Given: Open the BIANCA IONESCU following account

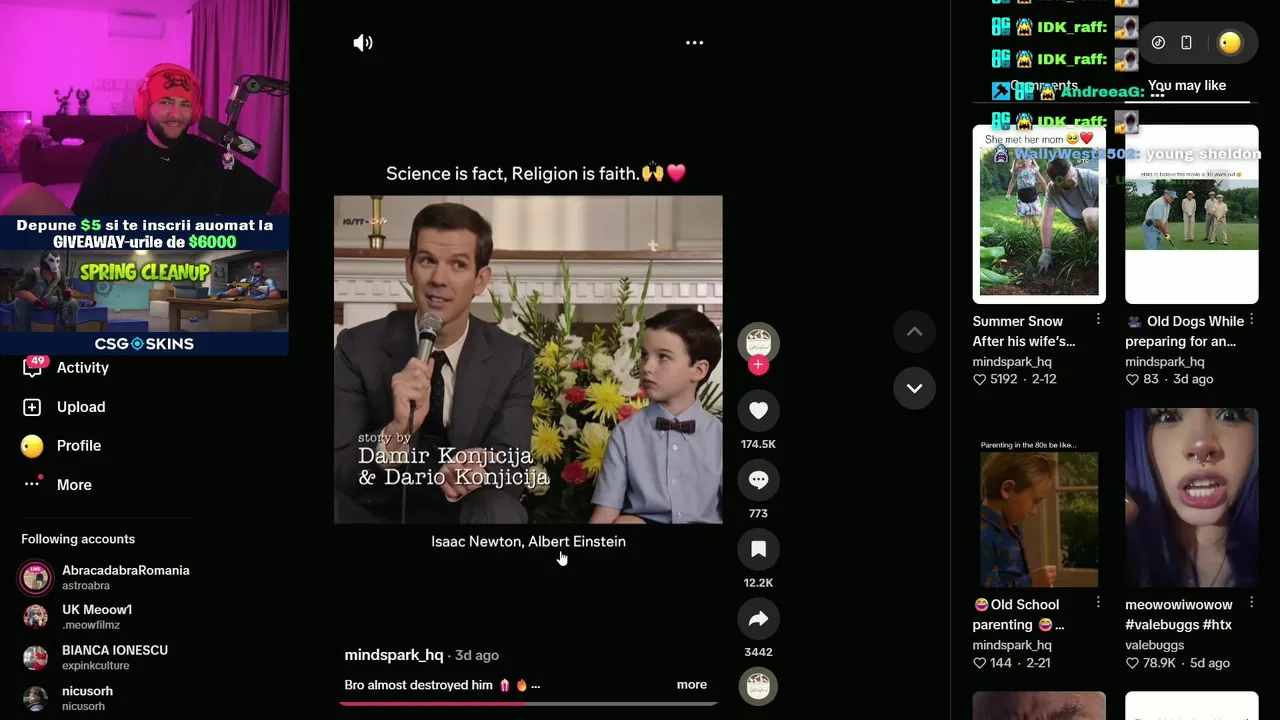Looking at the screenshot, I should point(115,657).
